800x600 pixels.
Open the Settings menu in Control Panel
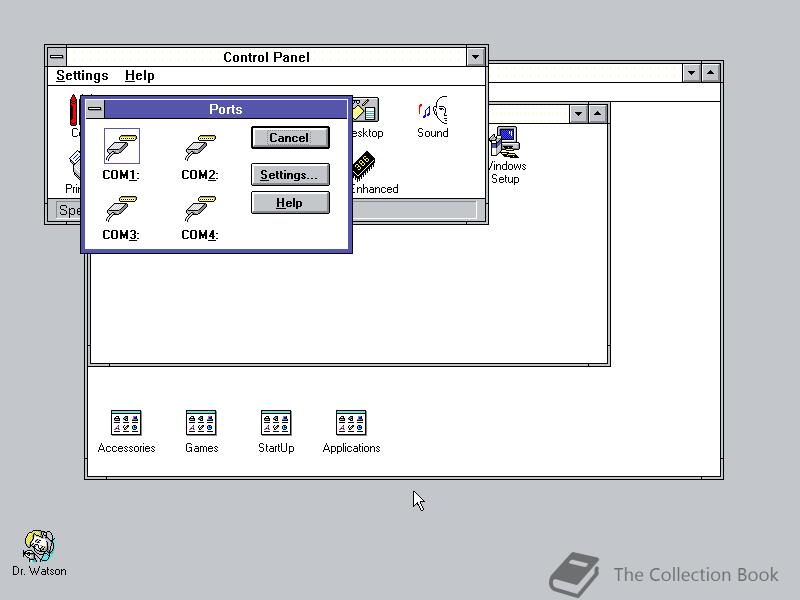tap(82, 76)
